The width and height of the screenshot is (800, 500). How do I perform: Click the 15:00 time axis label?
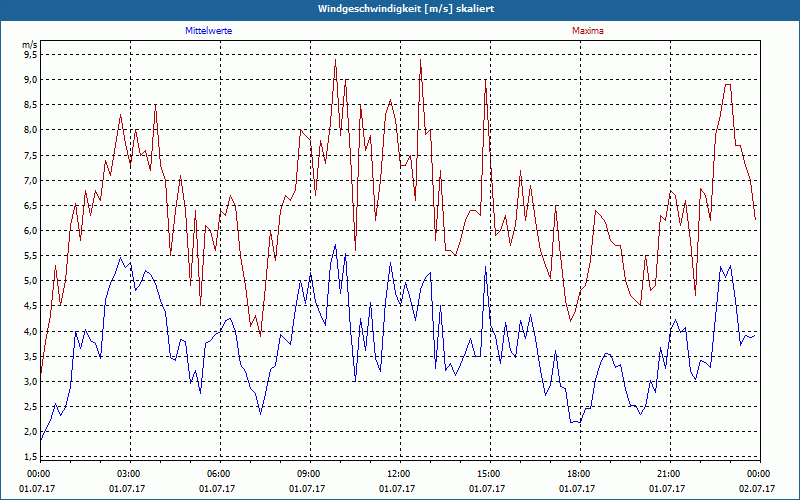(x=487, y=474)
